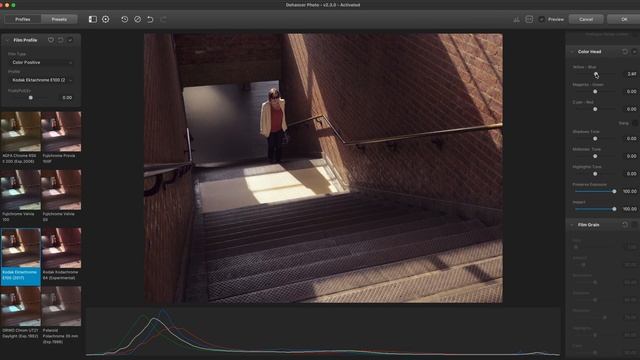The width and height of the screenshot is (640, 360).
Task: Open the Kodak Ektachrome profile dropdown
Action: [41, 80]
